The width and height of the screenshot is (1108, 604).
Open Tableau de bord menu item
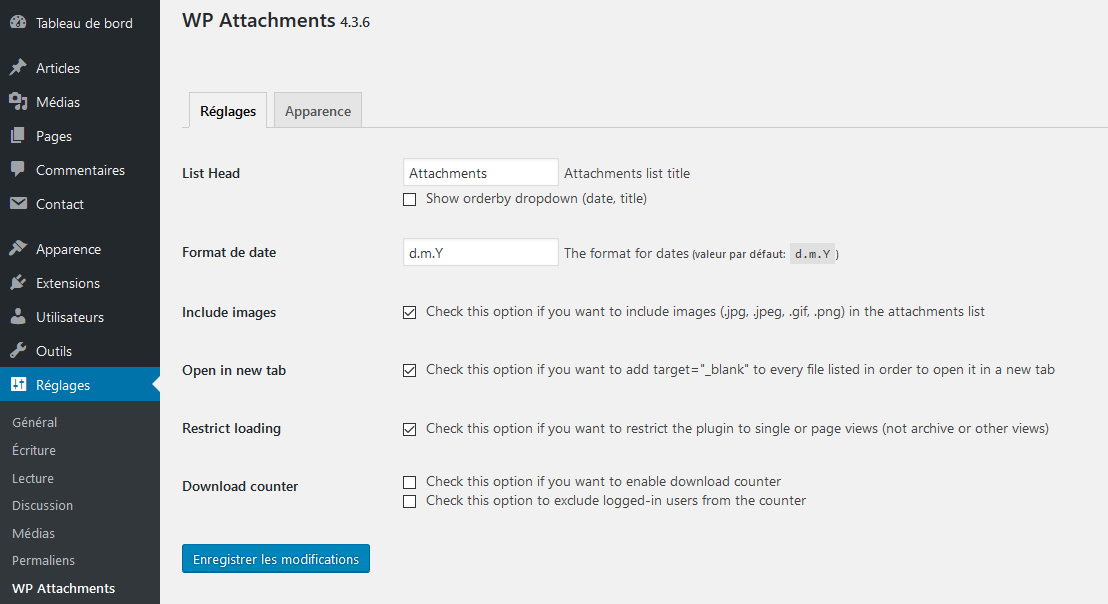pyautogui.click(x=80, y=23)
